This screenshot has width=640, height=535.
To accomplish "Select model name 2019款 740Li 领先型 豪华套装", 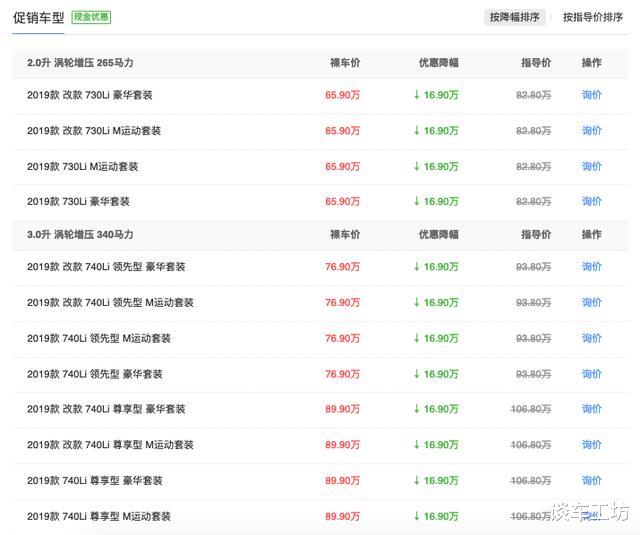I will coord(95,374).
